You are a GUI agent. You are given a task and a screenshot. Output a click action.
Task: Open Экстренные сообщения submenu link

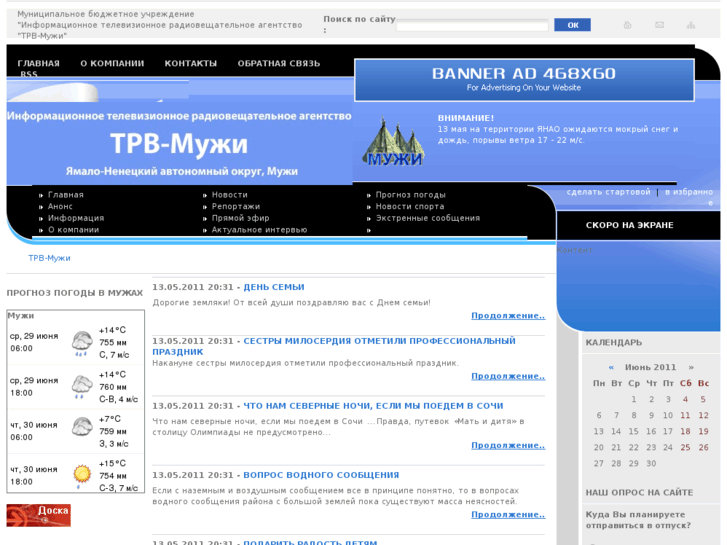point(427,218)
